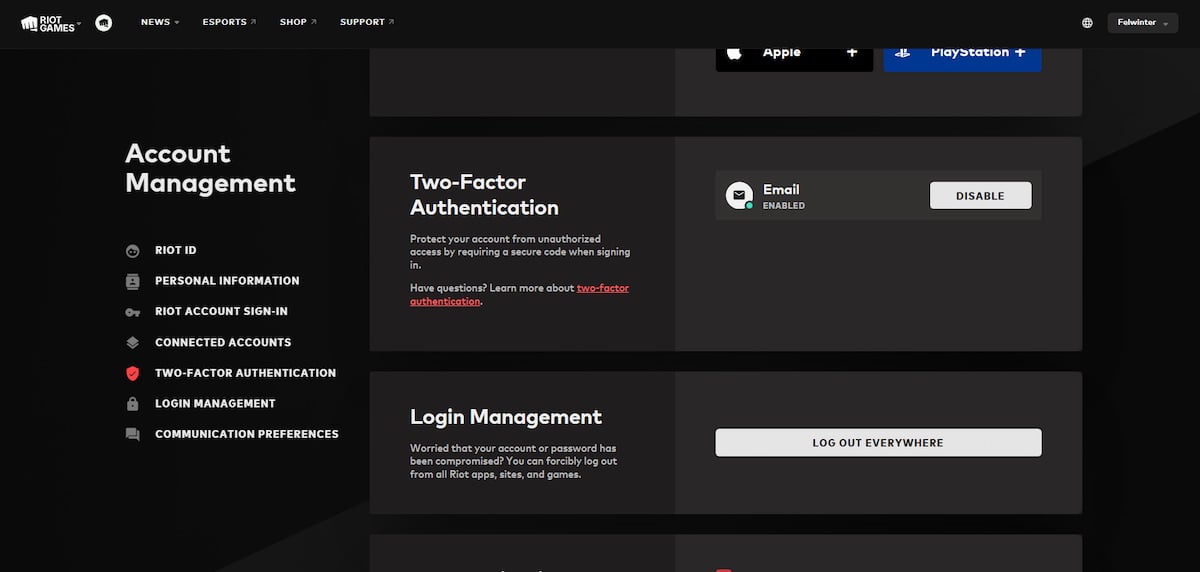This screenshot has width=1200, height=572.
Task: Expand the News dropdown menu
Action: [160, 22]
